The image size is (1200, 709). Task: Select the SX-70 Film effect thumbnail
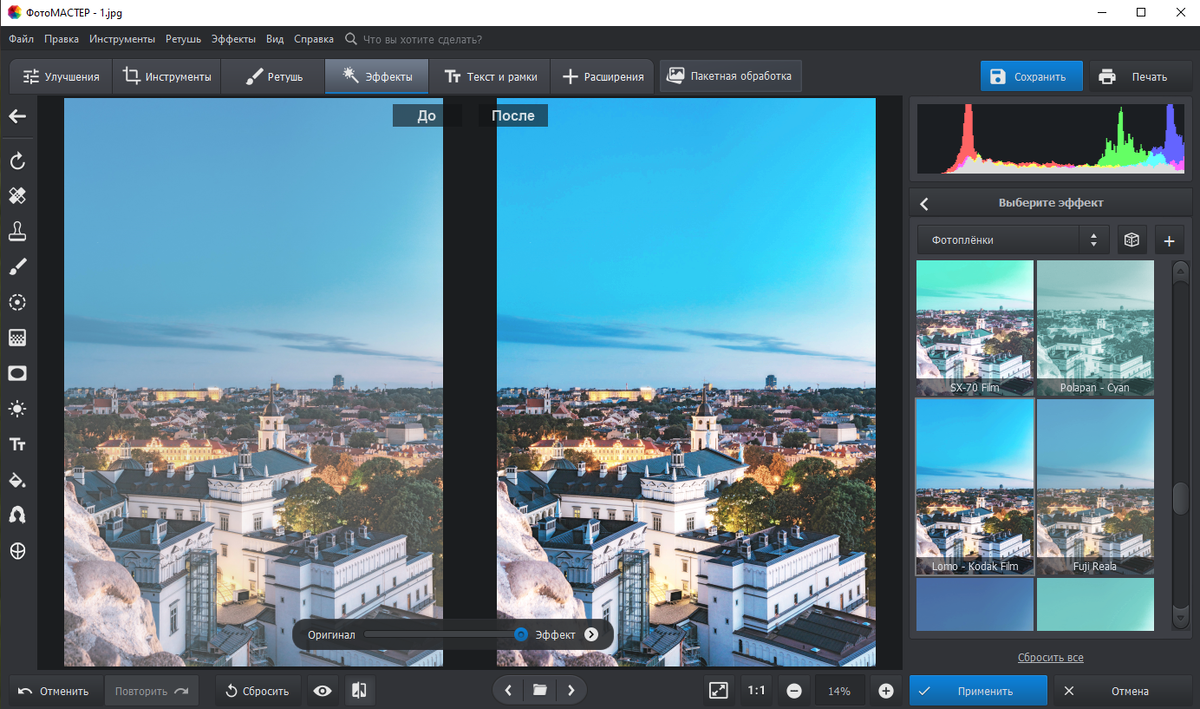[x=975, y=329]
